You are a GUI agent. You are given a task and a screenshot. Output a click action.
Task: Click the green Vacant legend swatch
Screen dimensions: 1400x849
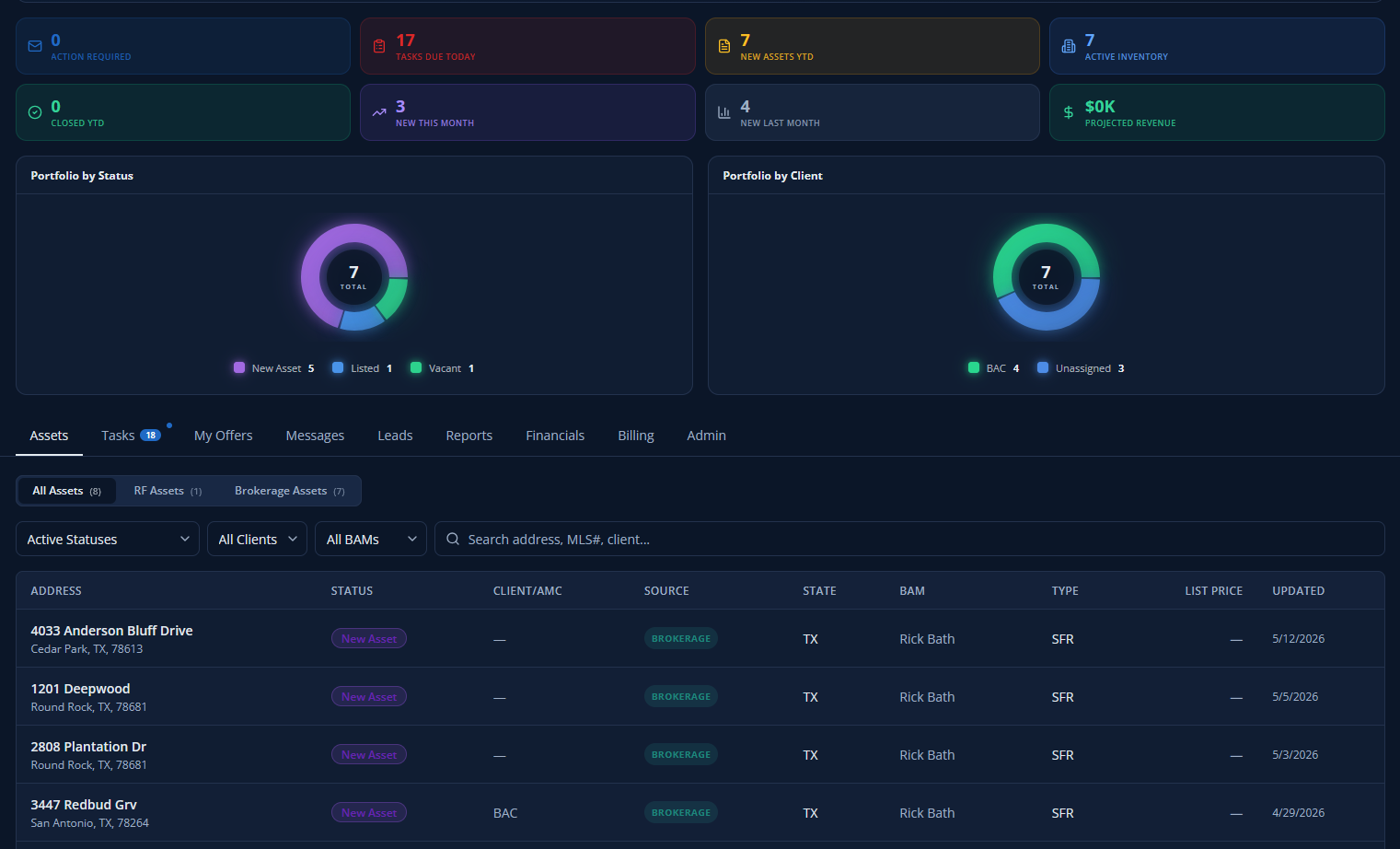[x=416, y=367]
